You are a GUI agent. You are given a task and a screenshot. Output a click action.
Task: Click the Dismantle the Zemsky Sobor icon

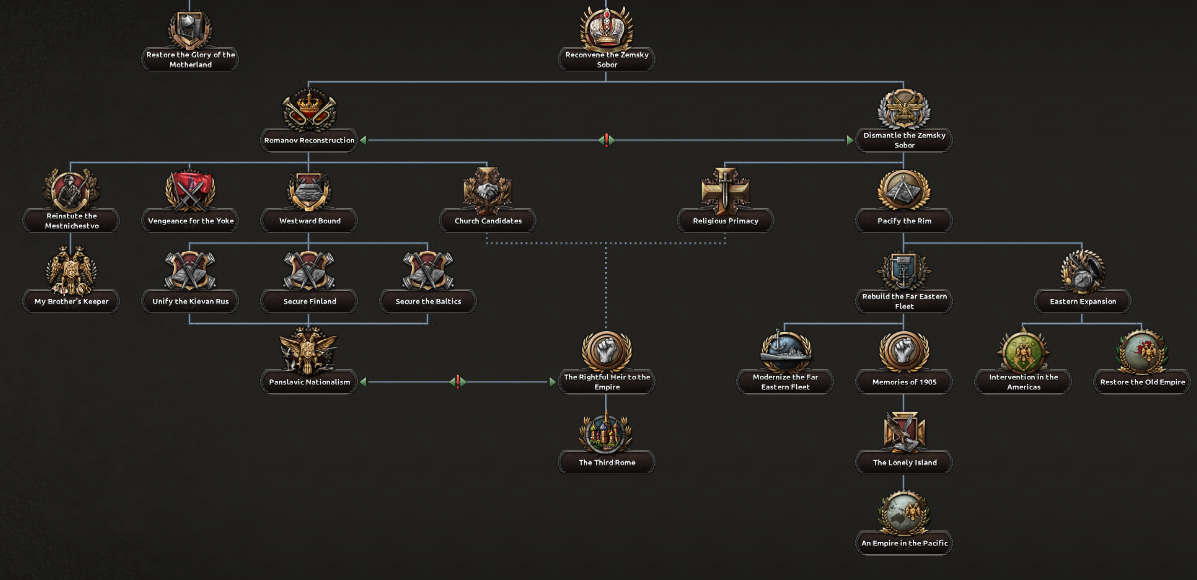point(903,109)
